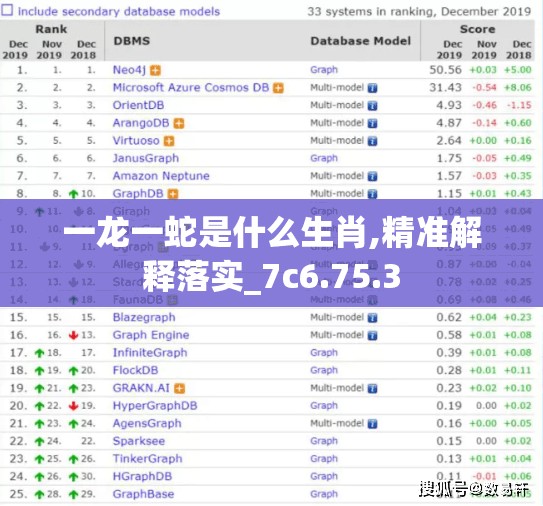The height and width of the screenshot is (506, 543).
Task: Click Graph model link in FlockDB row
Action: [324, 370]
